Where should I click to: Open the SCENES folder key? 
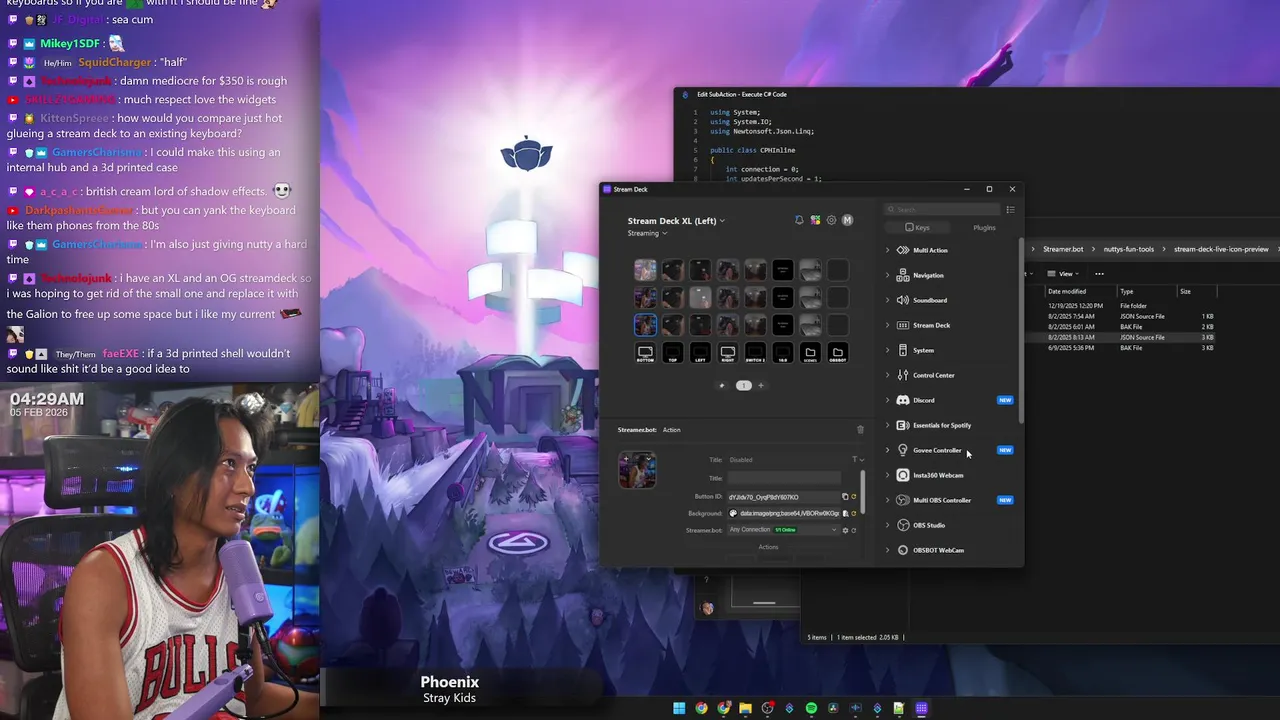click(810, 353)
